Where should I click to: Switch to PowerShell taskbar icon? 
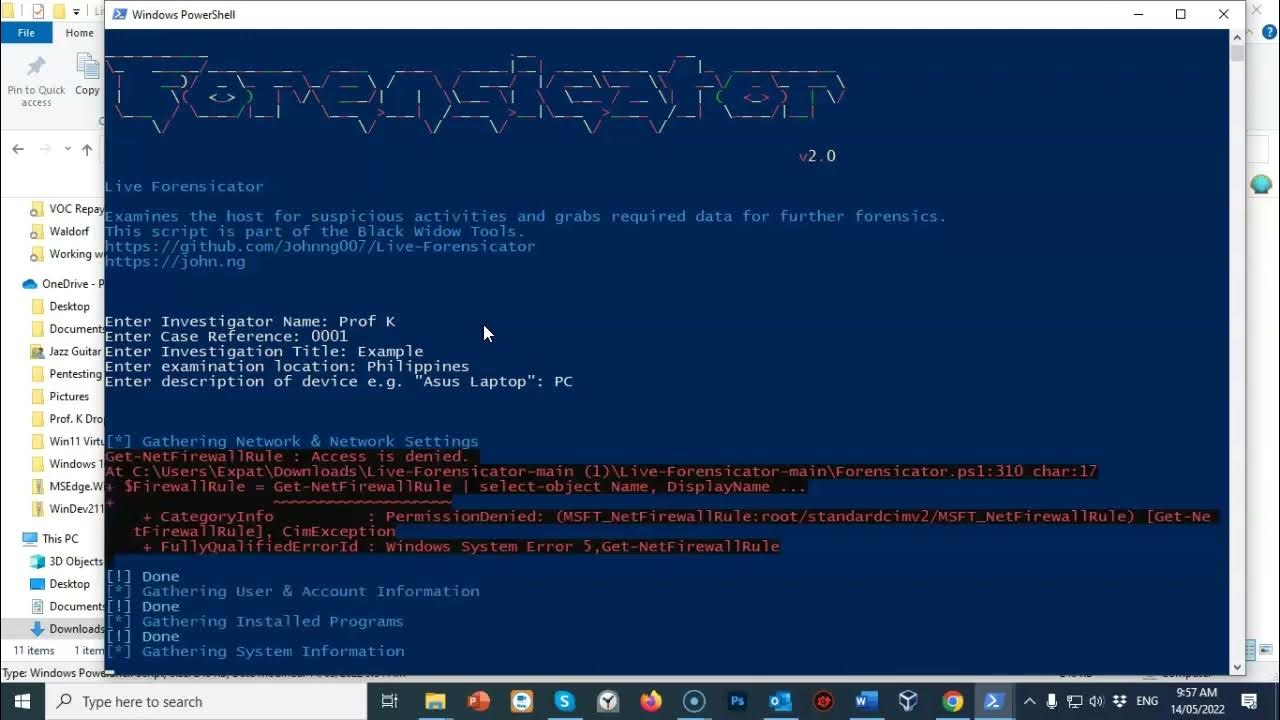(x=994, y=701)
